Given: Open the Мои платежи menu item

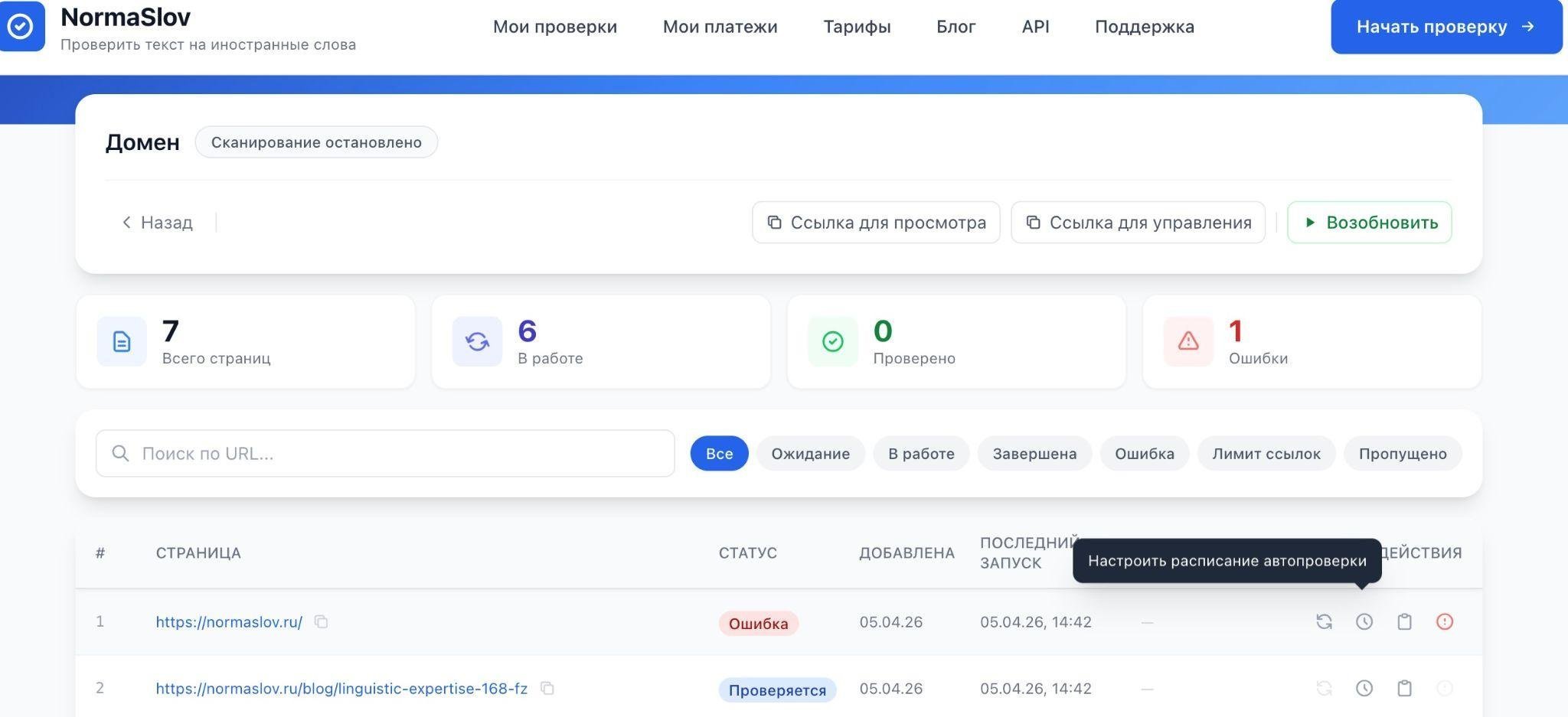Looking at the screenshot, I should (x=720, y=27).
